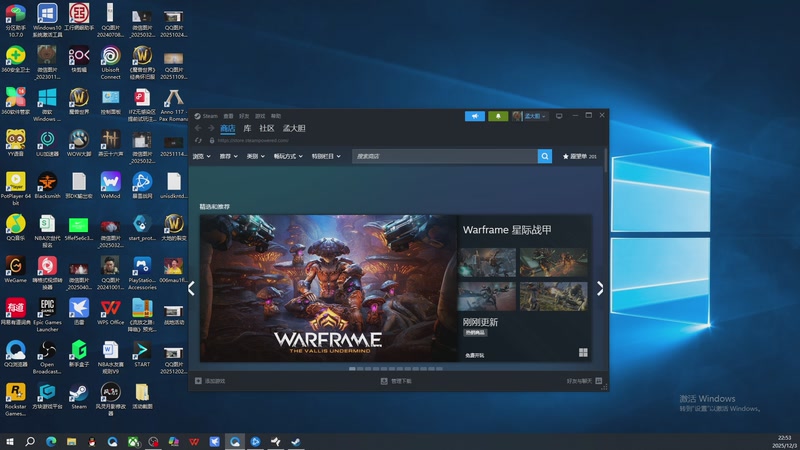This screenshot has width=800, height=450.
Task: Click the Steam store URL address text
Action: pyautogui.click(x=253, y=140)
